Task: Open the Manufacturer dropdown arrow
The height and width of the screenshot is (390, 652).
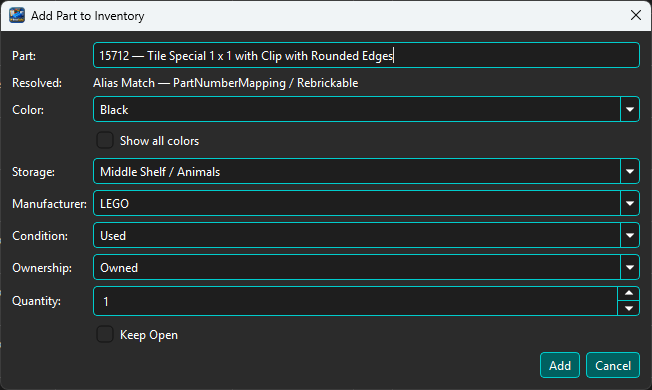Action: pos(630,203)
